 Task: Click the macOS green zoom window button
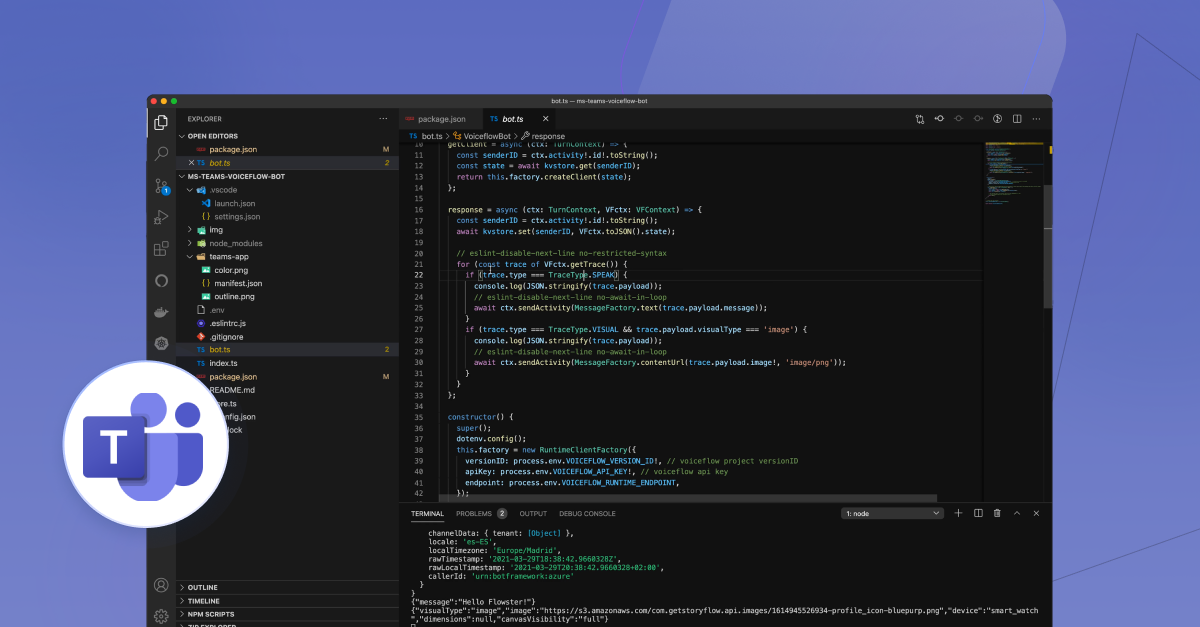click(174, 101)
